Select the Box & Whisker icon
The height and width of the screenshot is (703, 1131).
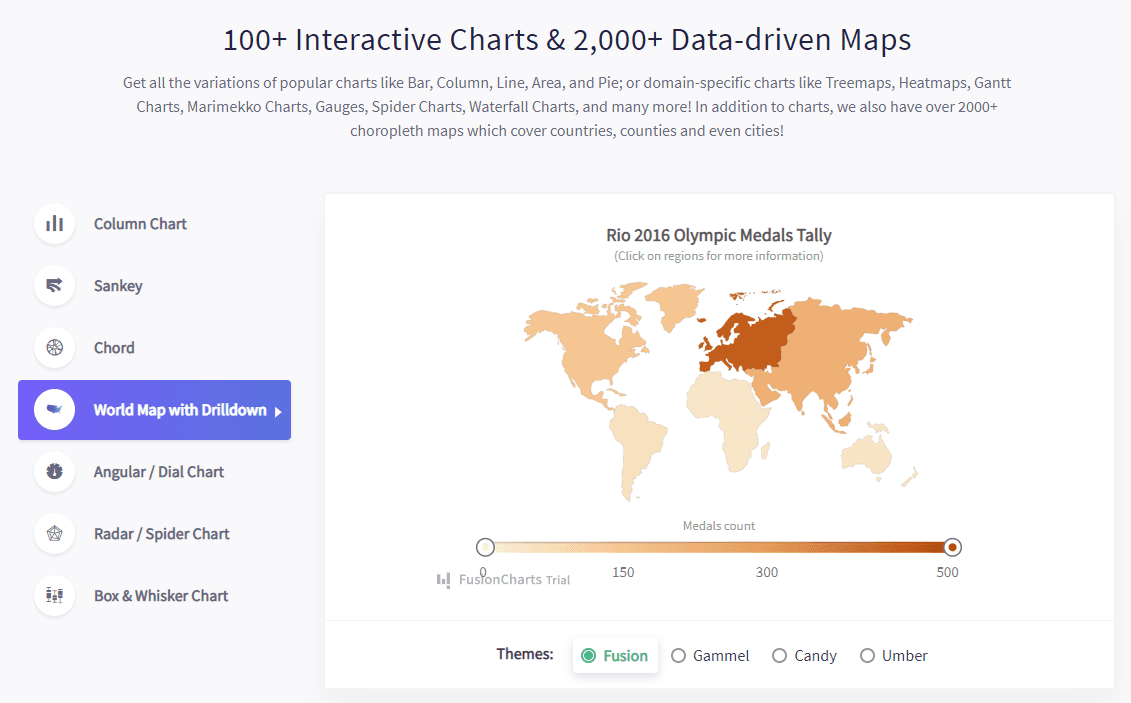pyautogui.click(x=54, y=596)
